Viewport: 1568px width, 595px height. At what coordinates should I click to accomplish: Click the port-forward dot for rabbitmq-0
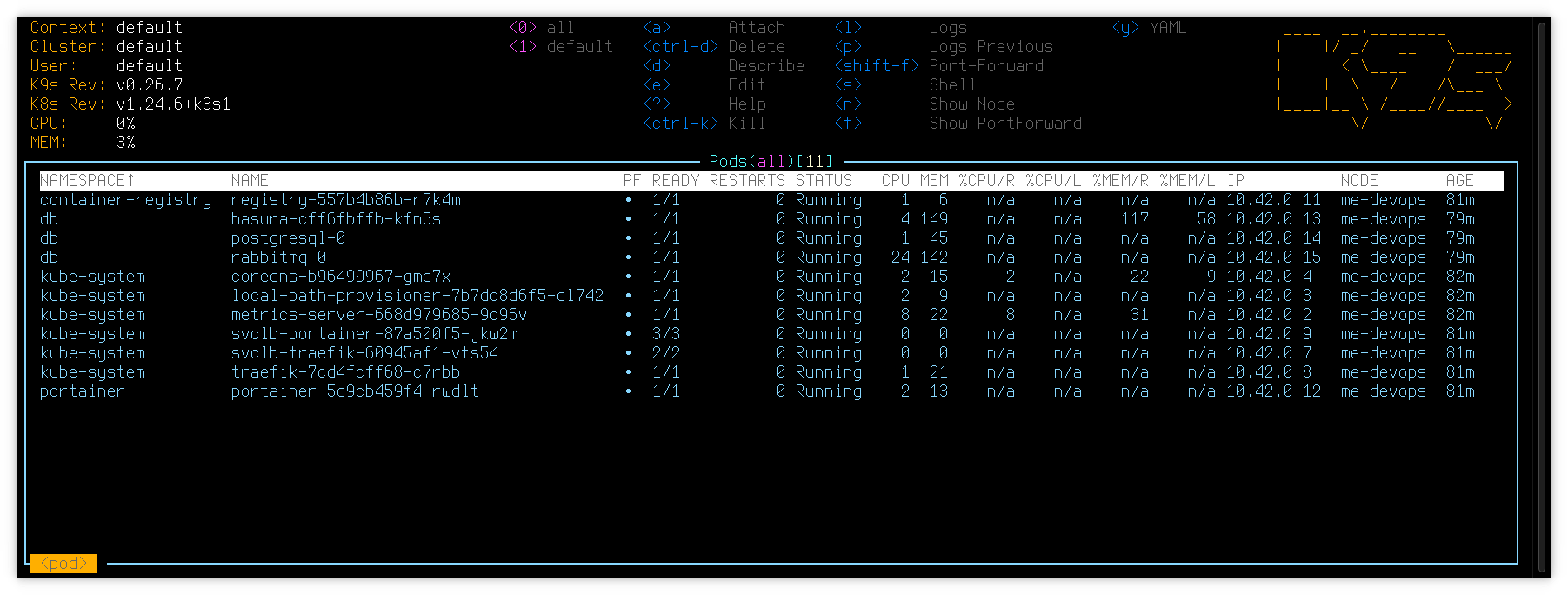click(x=629, y=257)
